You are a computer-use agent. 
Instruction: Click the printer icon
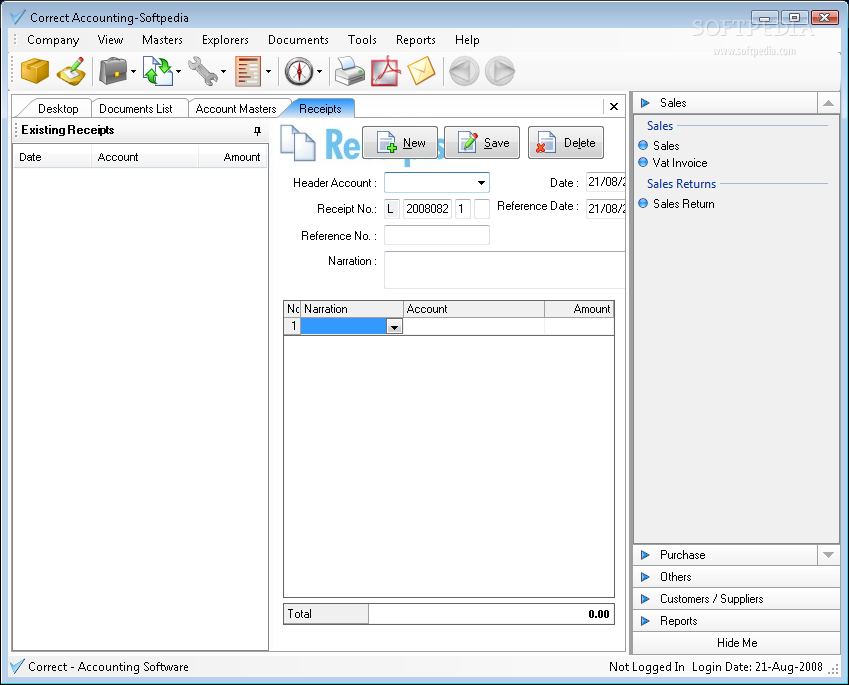350,71
